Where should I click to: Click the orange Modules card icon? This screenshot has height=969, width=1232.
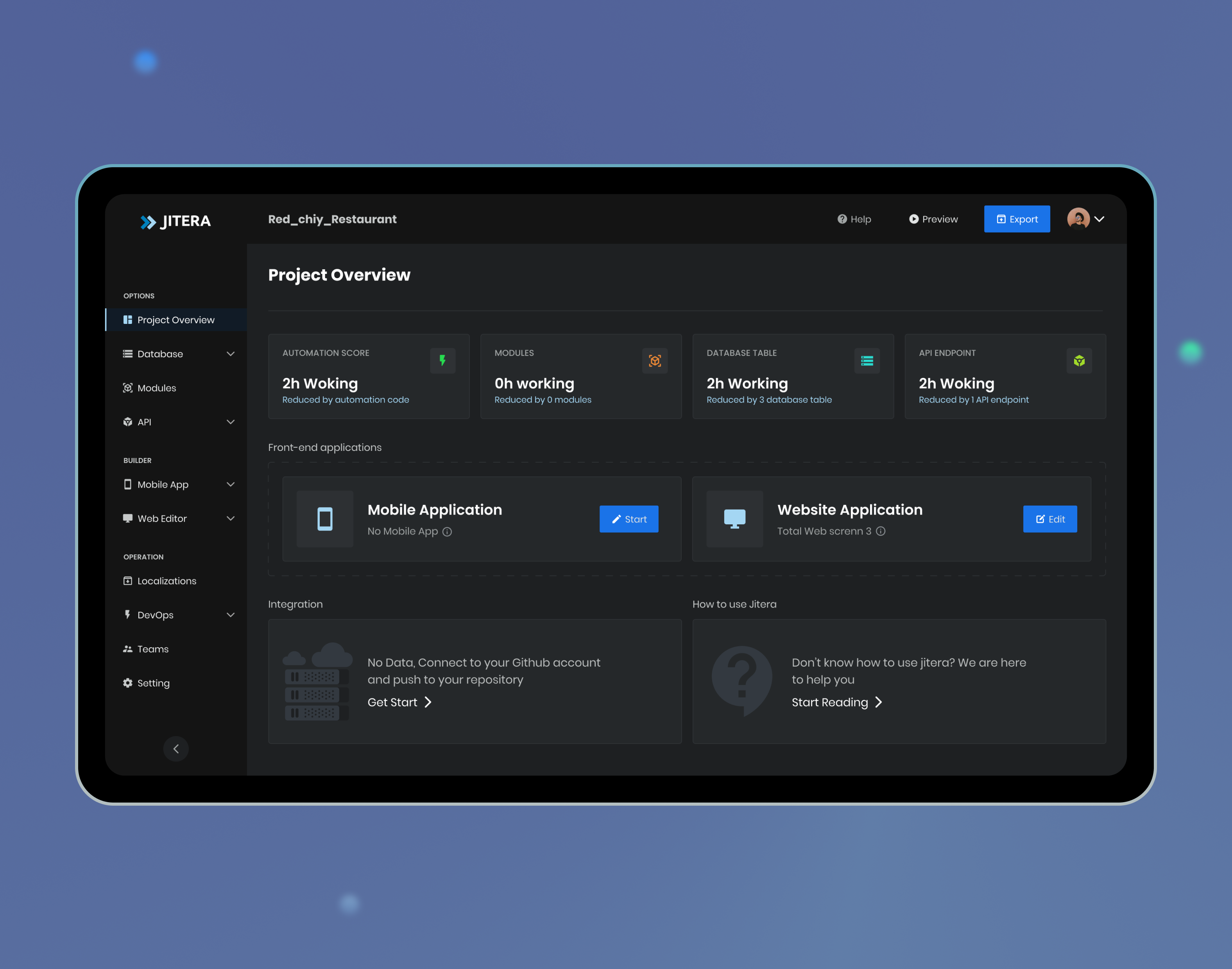pos(655,360)
